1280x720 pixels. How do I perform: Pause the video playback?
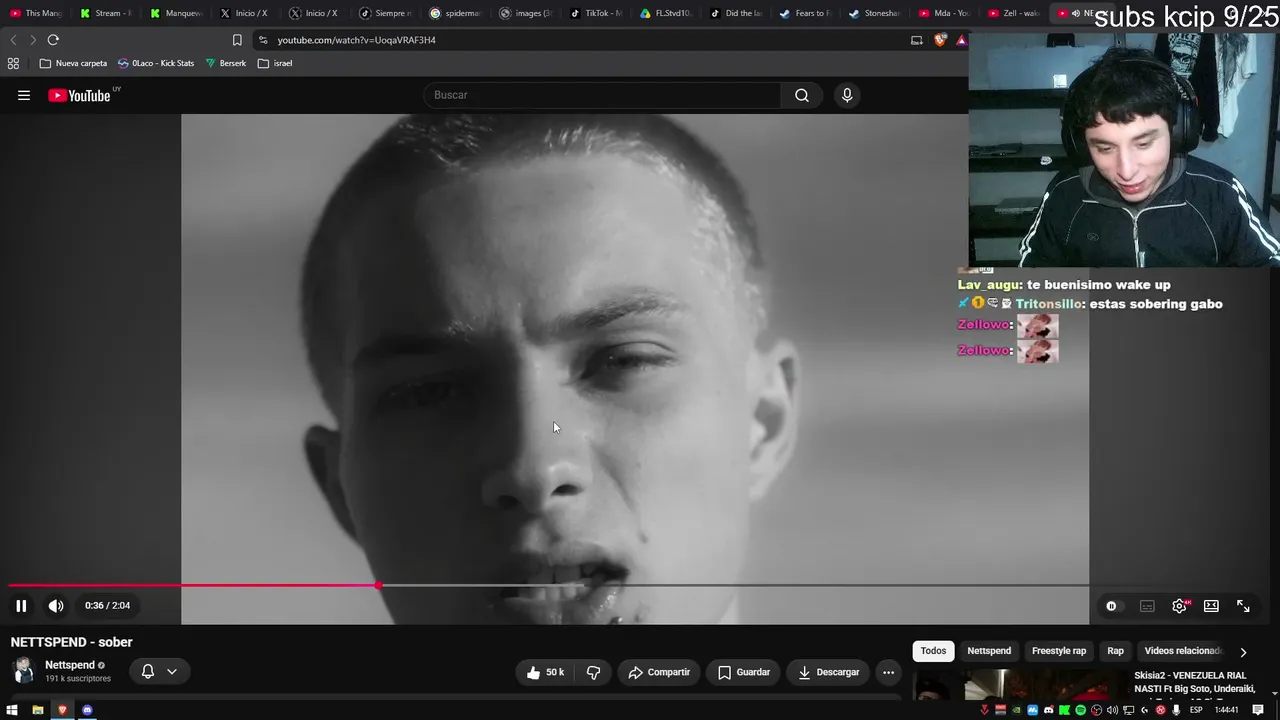coord(21,605)
